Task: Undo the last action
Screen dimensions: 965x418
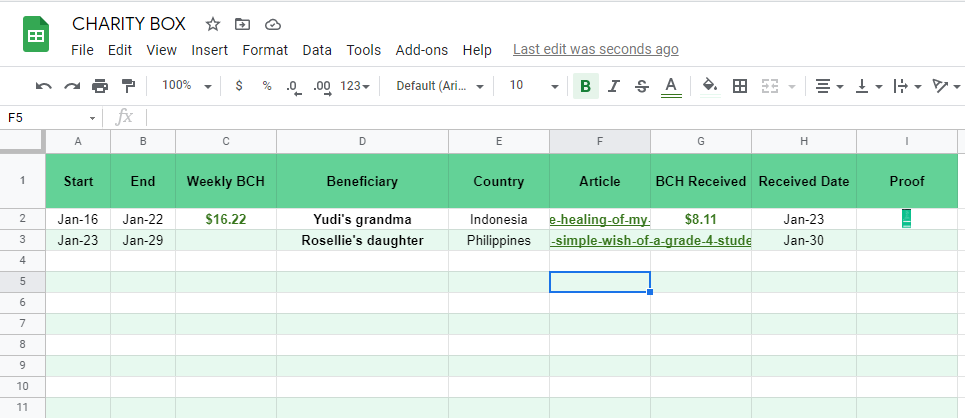Action: click(x=44, y=86)
